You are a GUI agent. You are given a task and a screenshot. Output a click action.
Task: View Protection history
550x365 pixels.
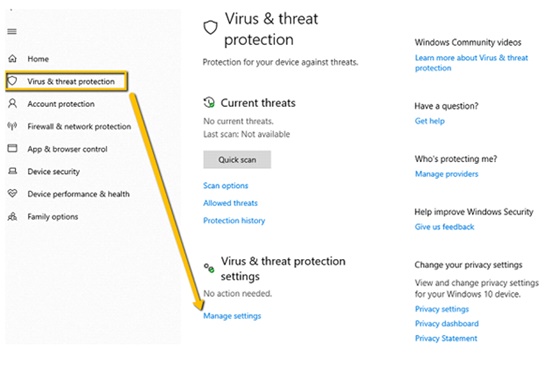tap(234, 221)
